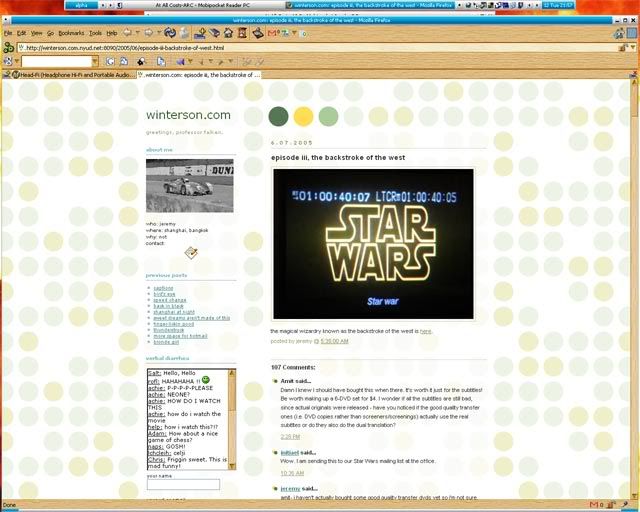Go to the Home page icon
This screenshot has width=640, height=512.
228,33
